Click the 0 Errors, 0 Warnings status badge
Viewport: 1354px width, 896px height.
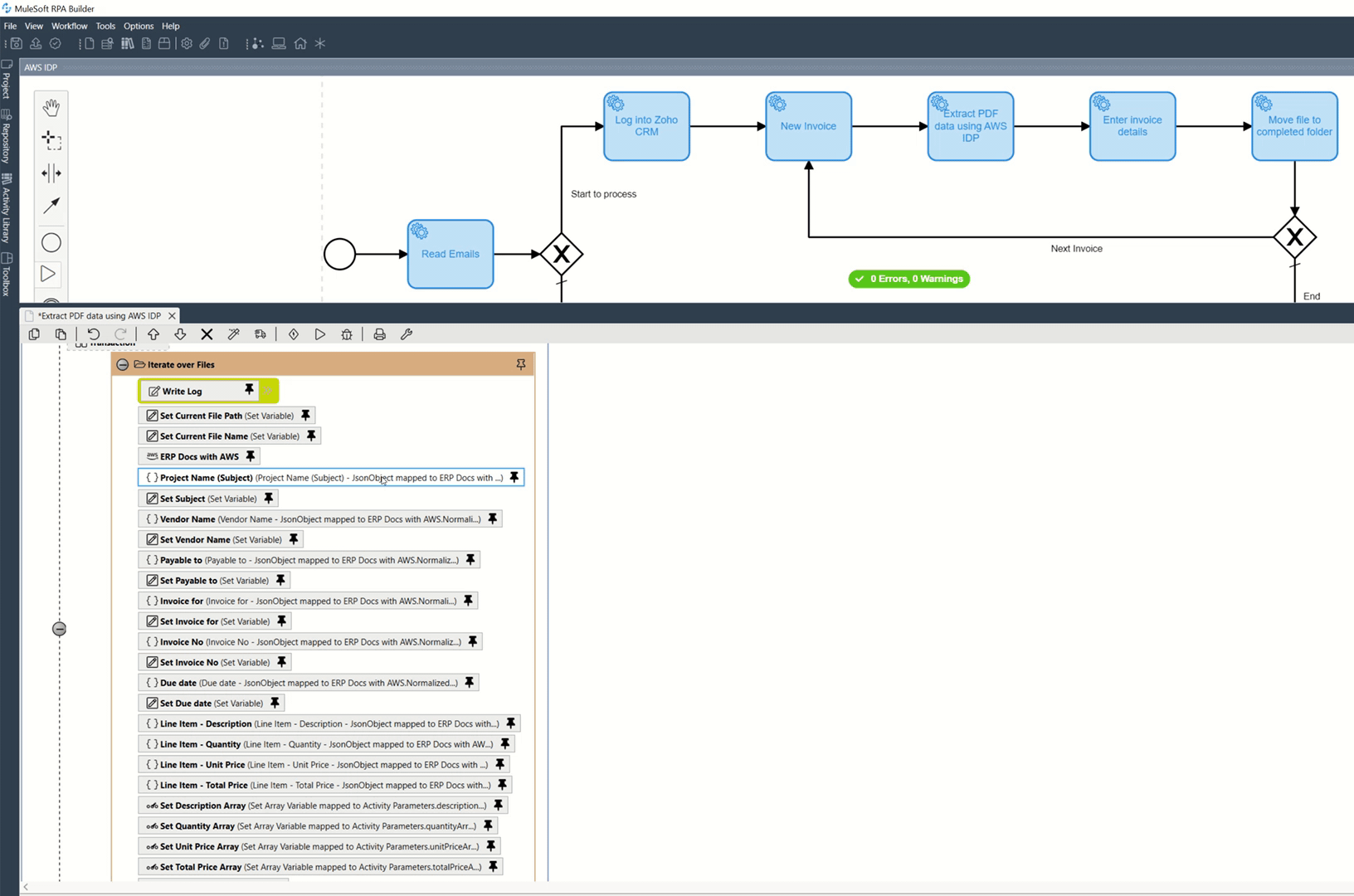[x=909, y=279]
